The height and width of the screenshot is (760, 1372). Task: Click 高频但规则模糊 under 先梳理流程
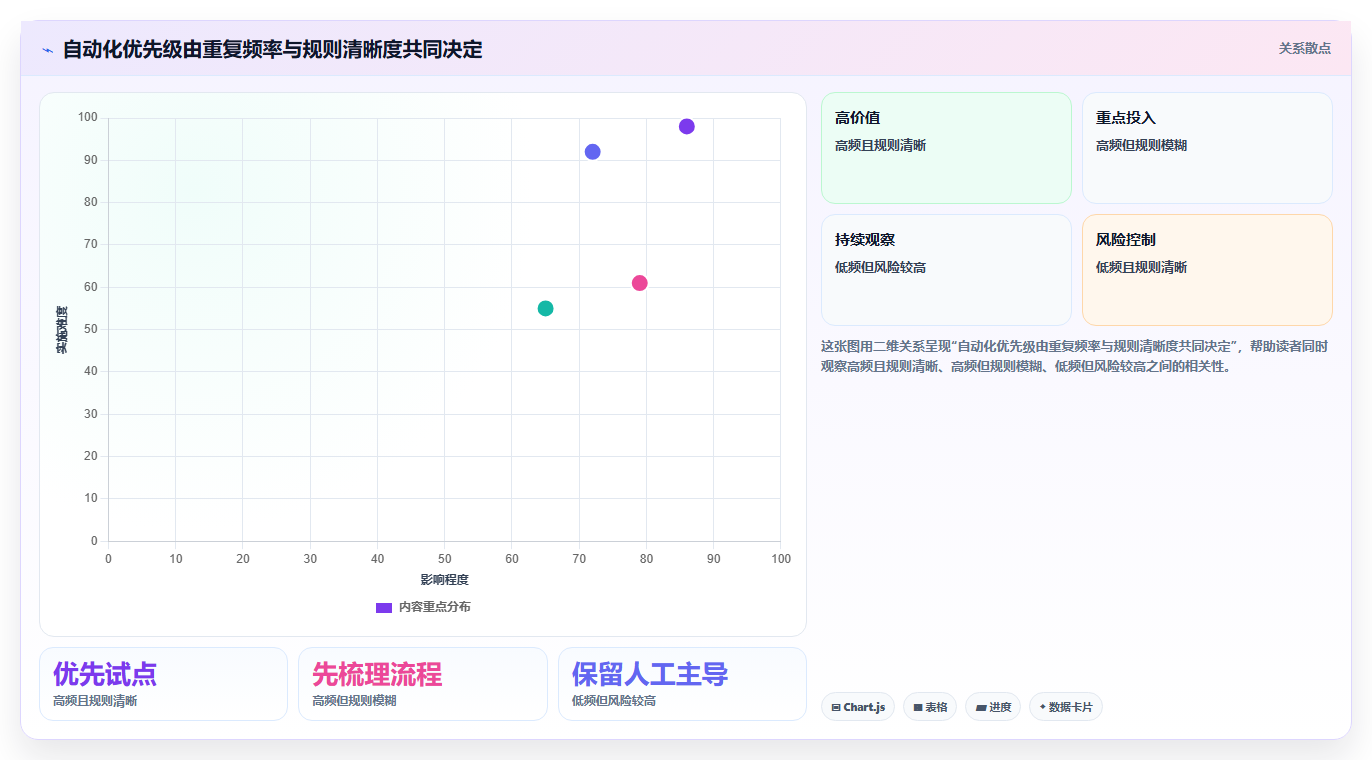[354, 701]
